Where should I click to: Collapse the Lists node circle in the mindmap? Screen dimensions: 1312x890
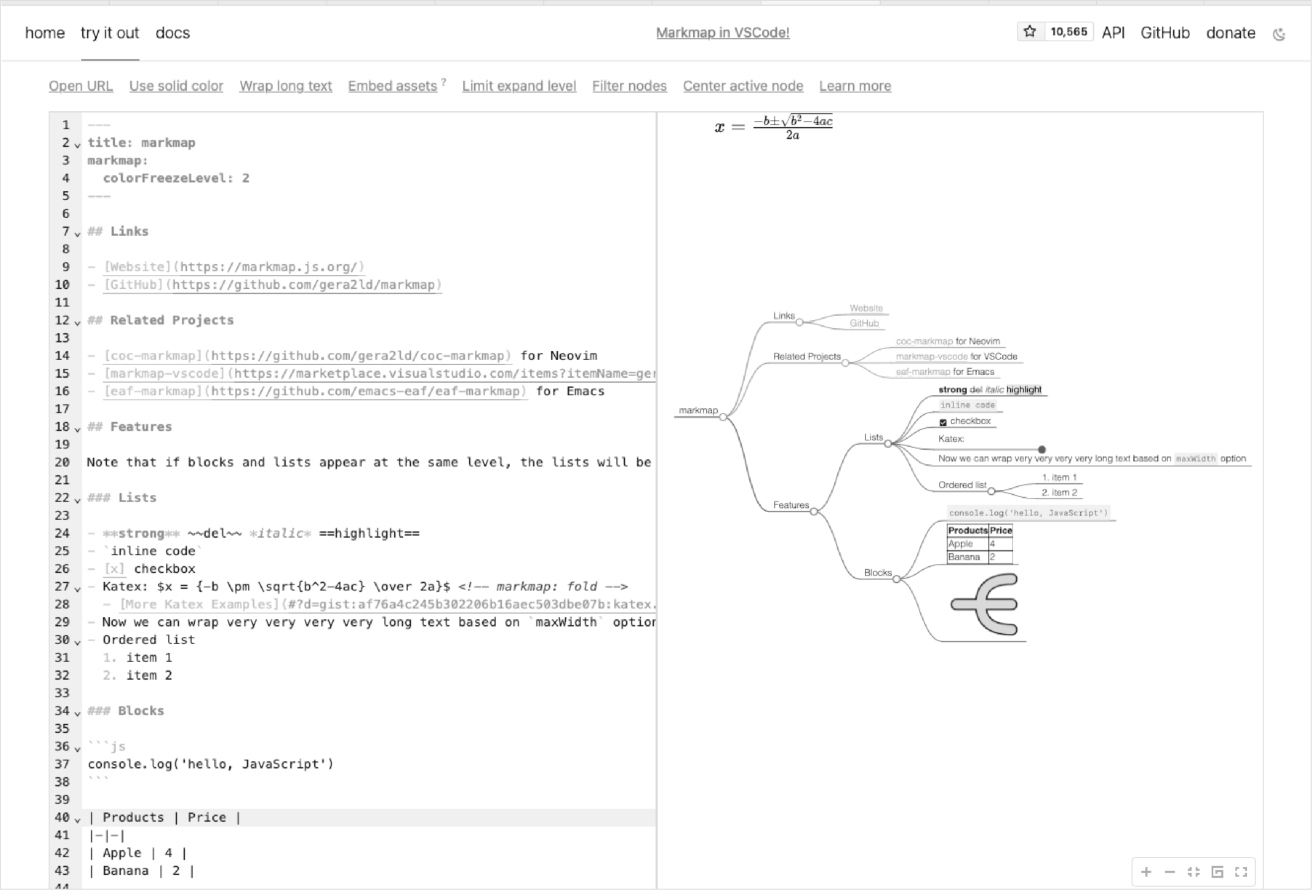click(887, 443)
